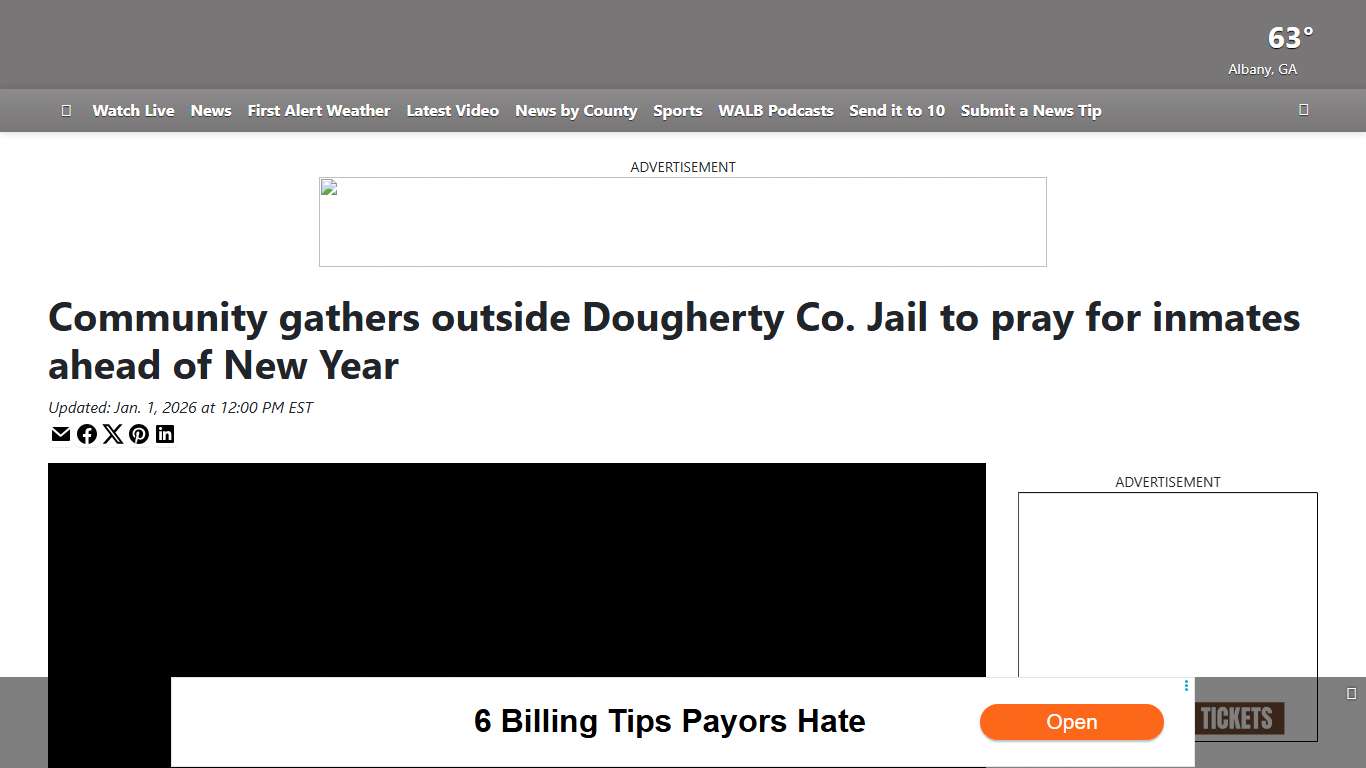Go to Latest Video section
The height and width of the screenshot is (768, 1366).
coord(452,110)
